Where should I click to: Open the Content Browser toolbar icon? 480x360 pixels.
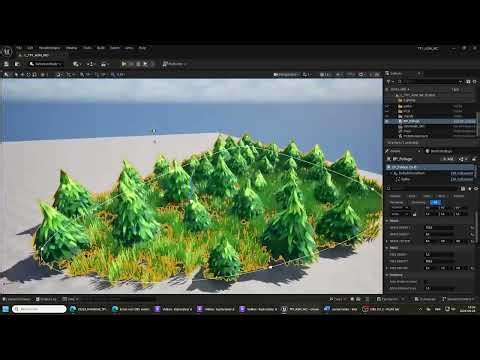tap(17, 64)
